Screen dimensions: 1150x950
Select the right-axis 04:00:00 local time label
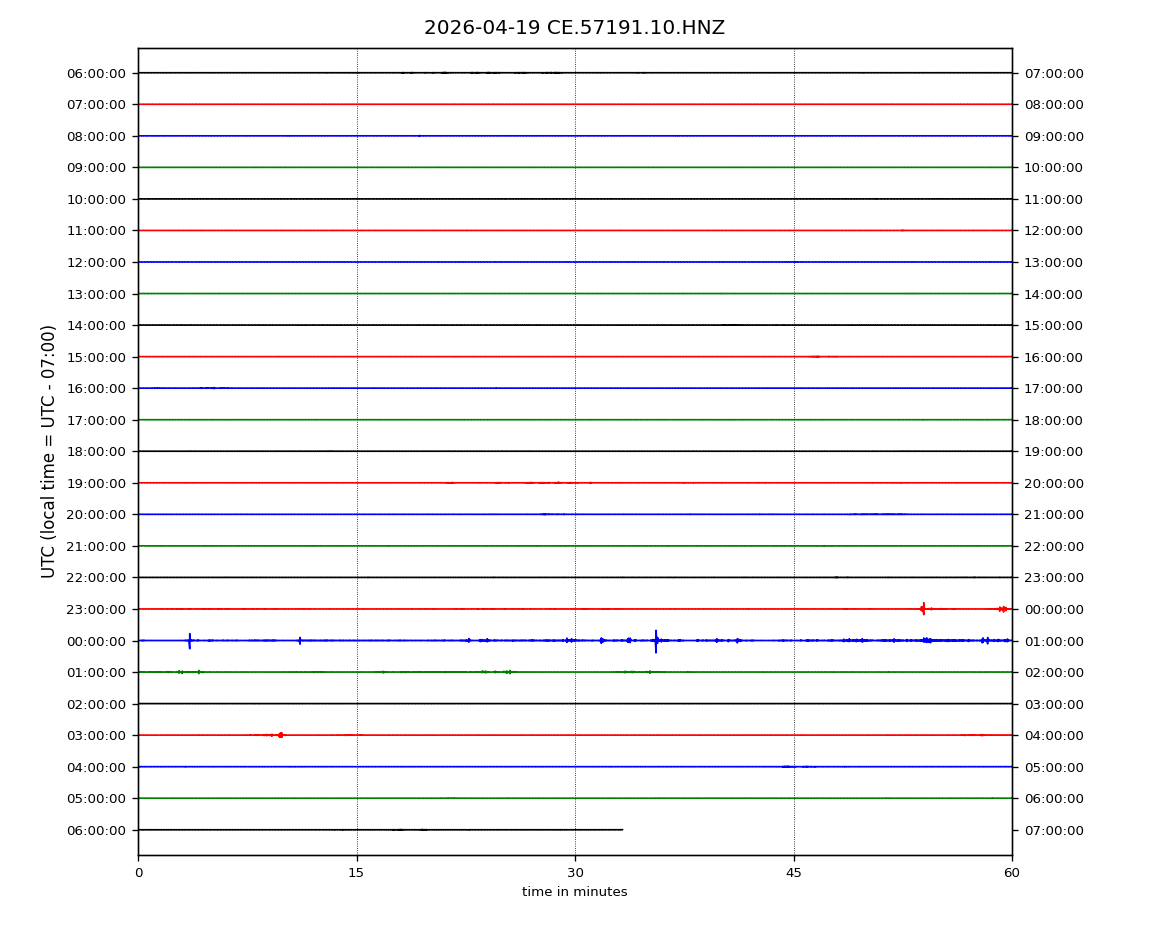[x=1053, y=736]
